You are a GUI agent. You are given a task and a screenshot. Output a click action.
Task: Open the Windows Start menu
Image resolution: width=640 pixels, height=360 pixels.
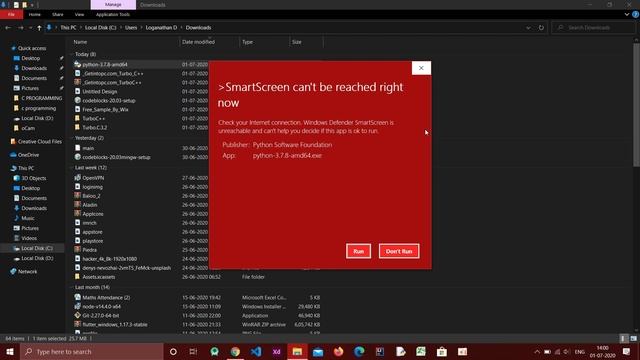tap(10, 351)
